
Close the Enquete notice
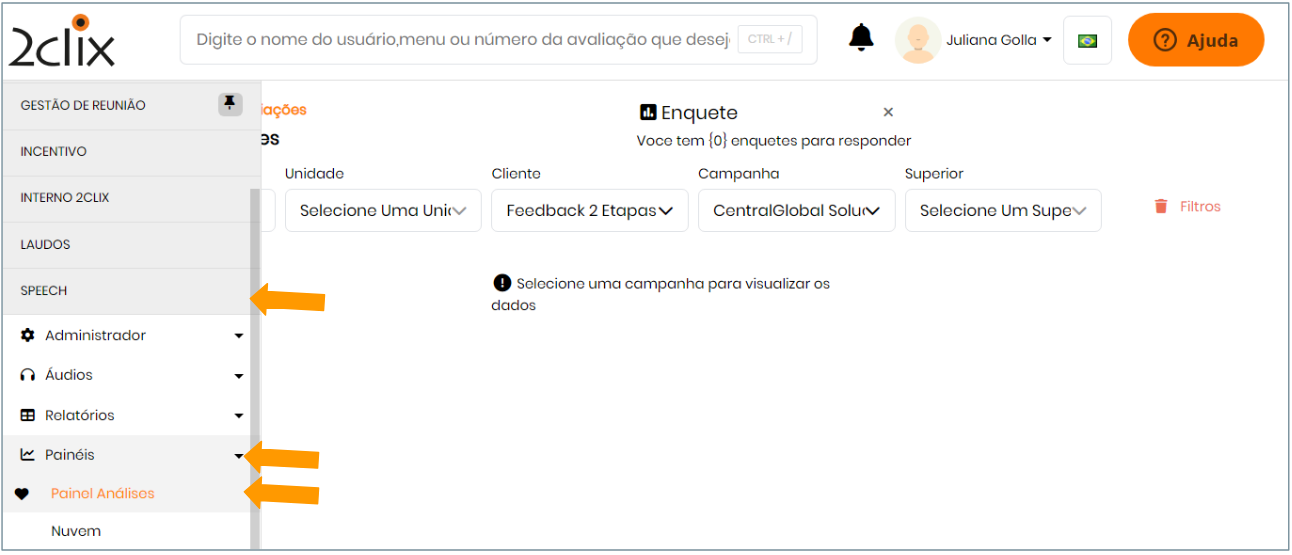pos(888,112)
